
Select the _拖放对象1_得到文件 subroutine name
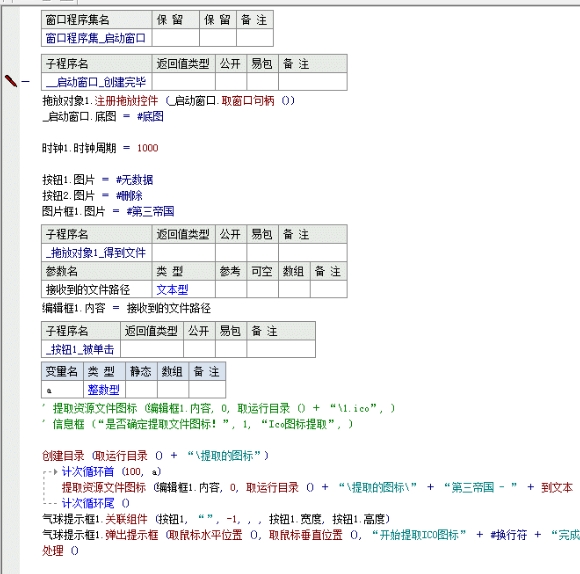(95, 253)
